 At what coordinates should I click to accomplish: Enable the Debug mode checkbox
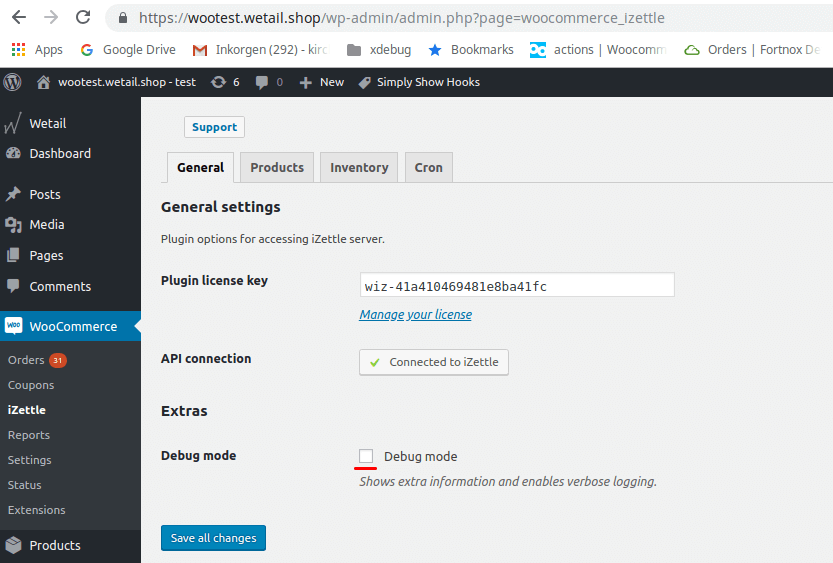coord(366,456)
